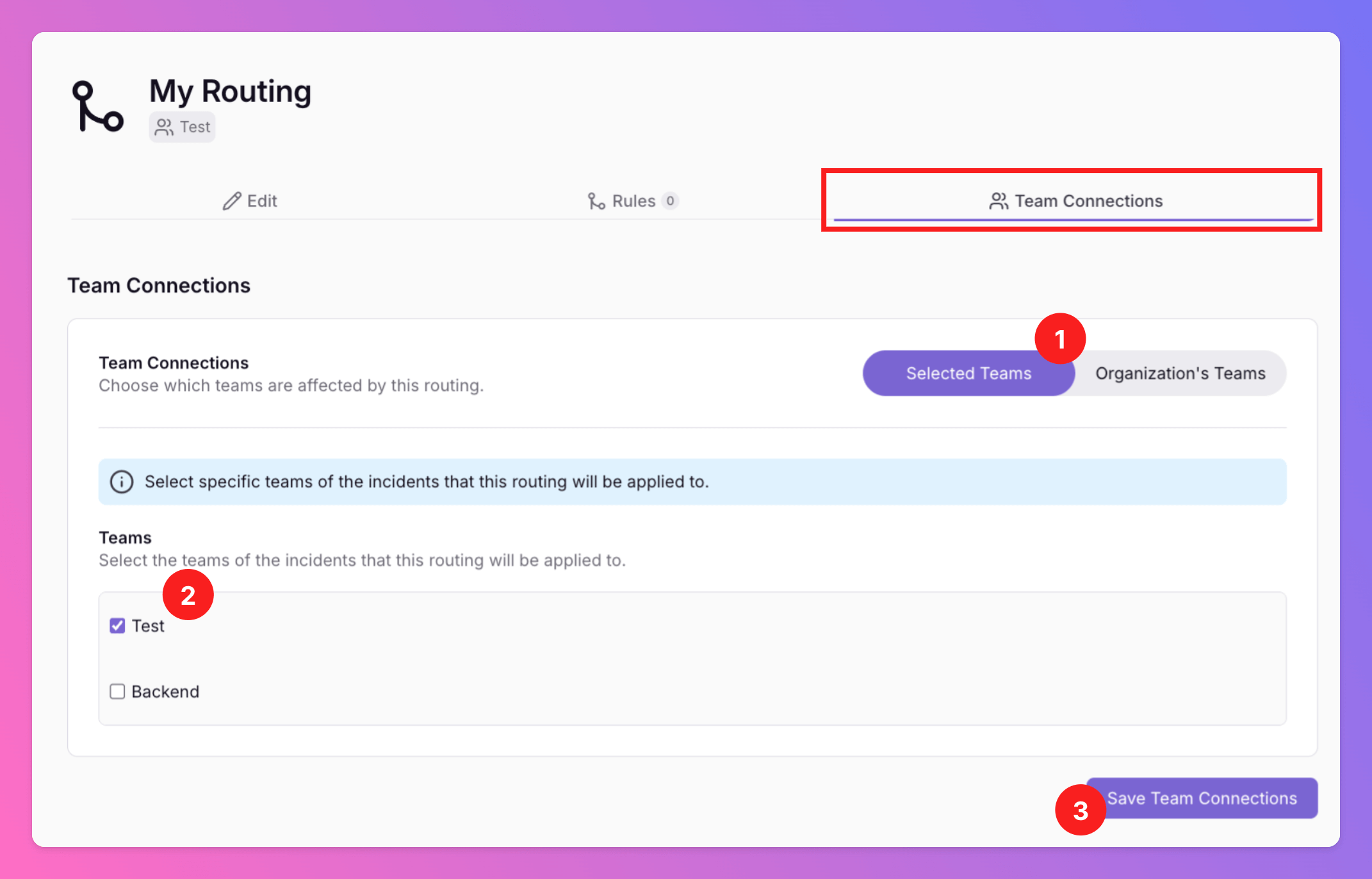Image resolution: width=1372 pixels, height=879 pixels.
Task: Check the Backend team checkbox
Action: tap(117, 692)
